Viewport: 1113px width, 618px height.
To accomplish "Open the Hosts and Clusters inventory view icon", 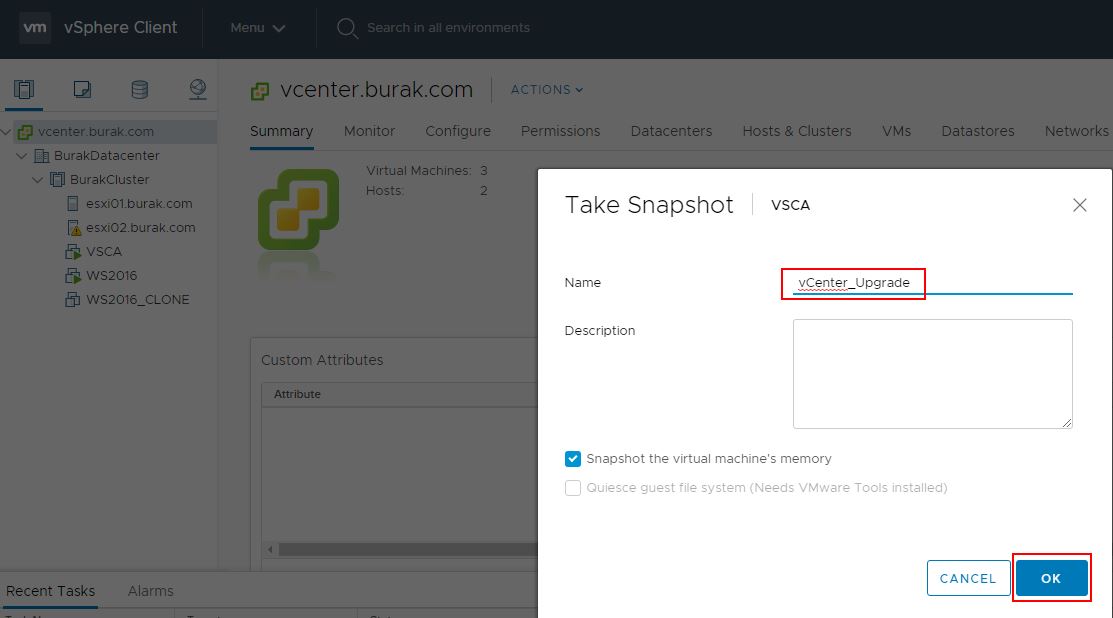I will pos(24,89).
